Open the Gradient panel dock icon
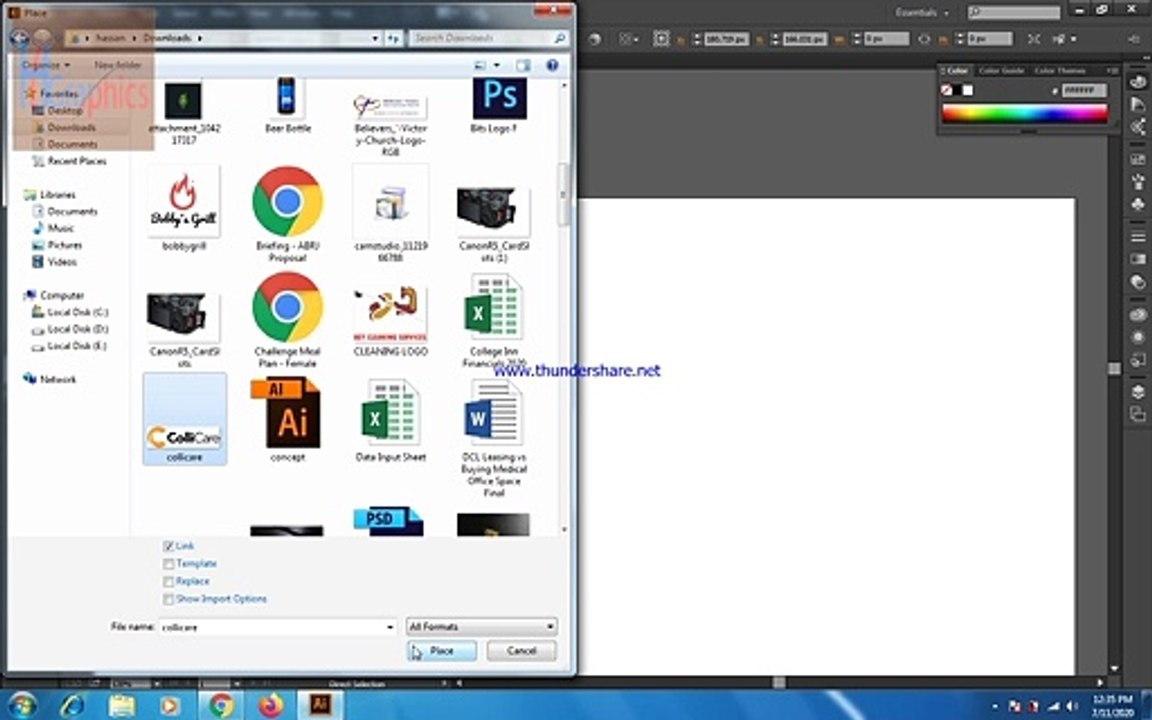 [1137, 259]
